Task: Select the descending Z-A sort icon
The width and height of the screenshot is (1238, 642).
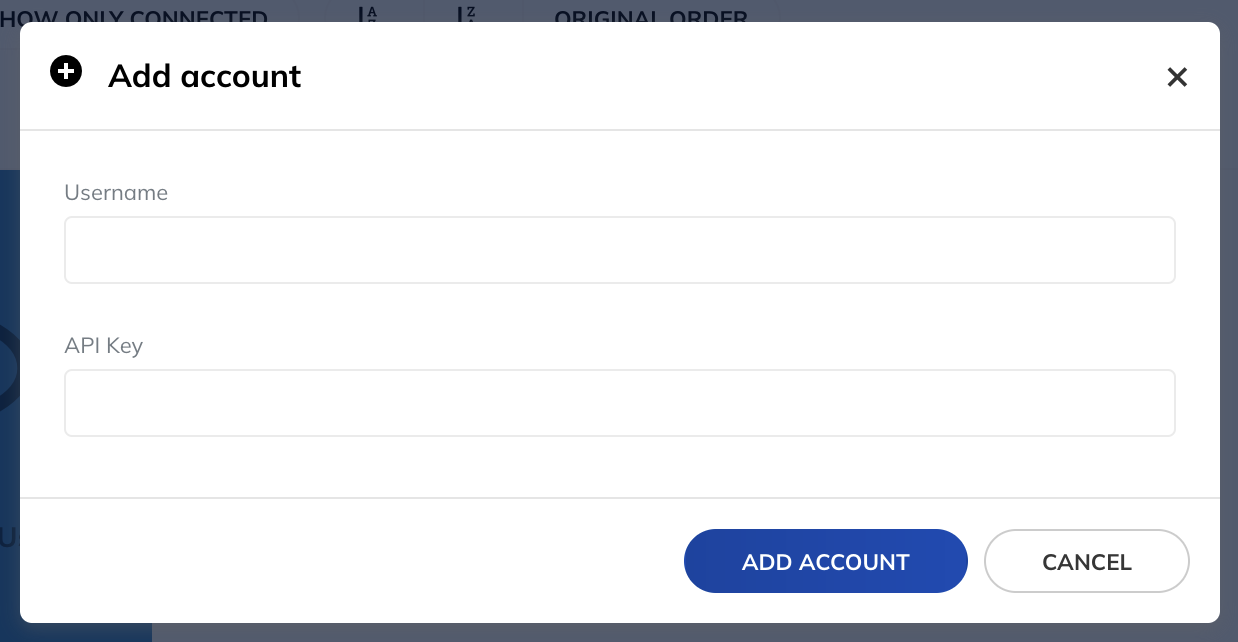Action: (x=465, y=15)
